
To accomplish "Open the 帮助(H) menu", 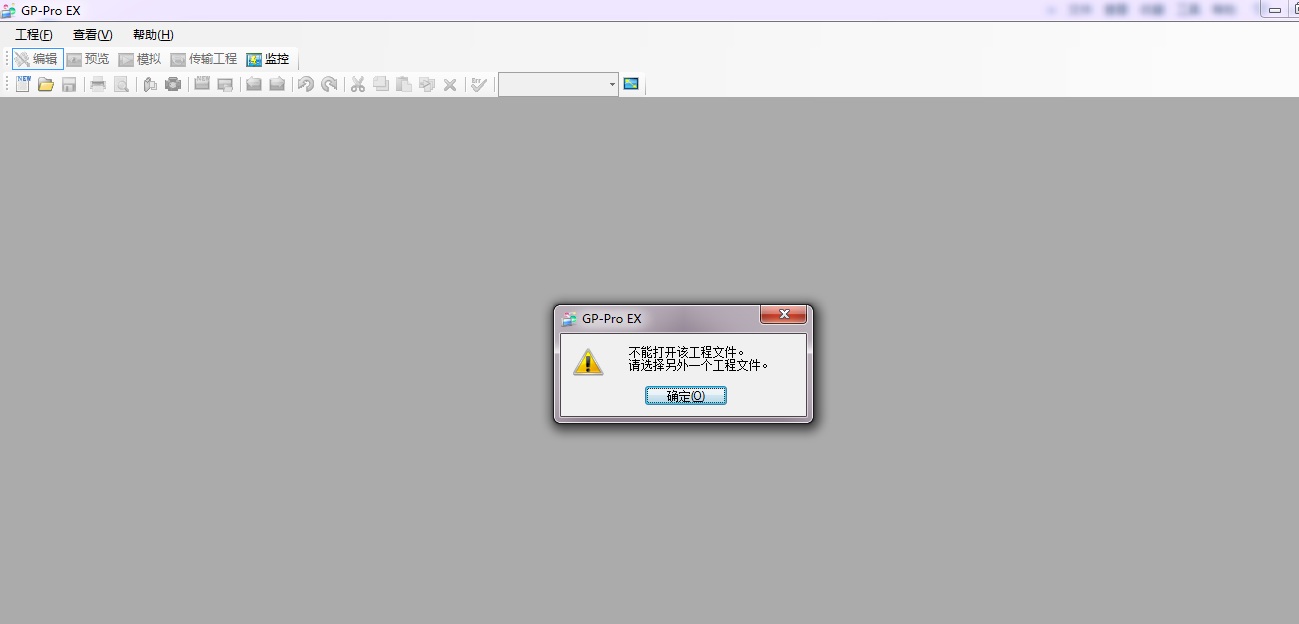I will click(x=153, y=35).
